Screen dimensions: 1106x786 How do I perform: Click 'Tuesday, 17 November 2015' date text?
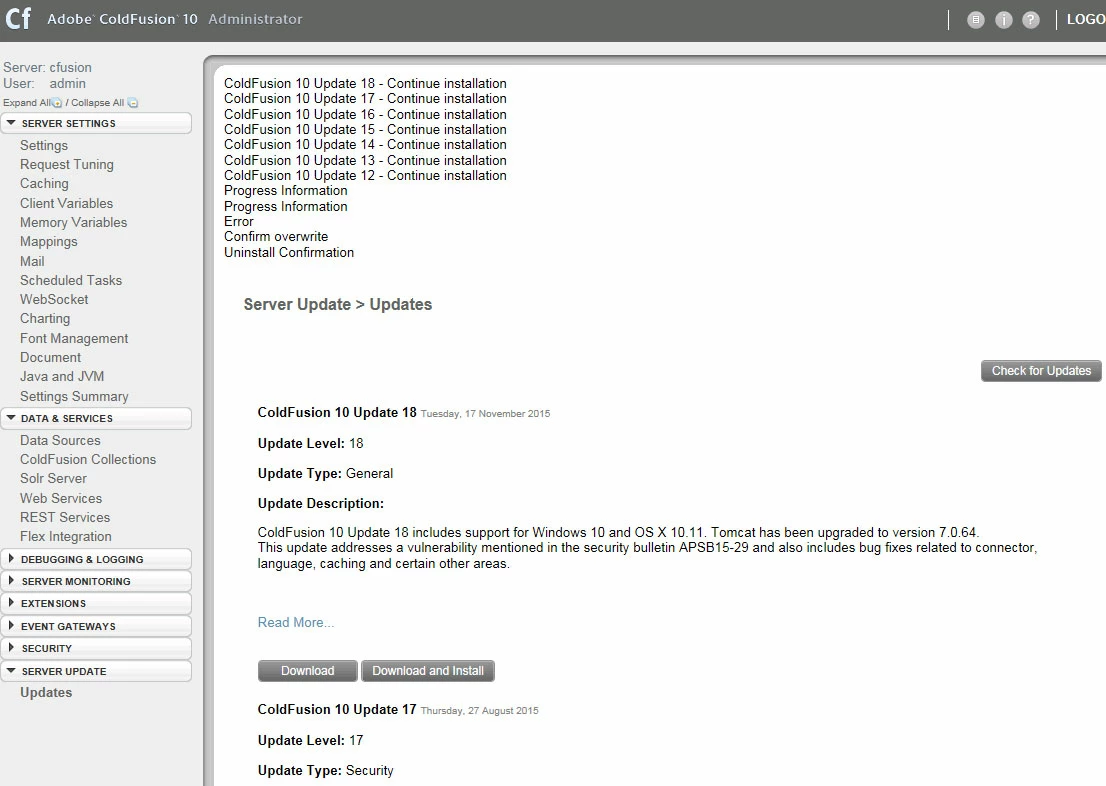pyautogui.click(x=485, y=413)
